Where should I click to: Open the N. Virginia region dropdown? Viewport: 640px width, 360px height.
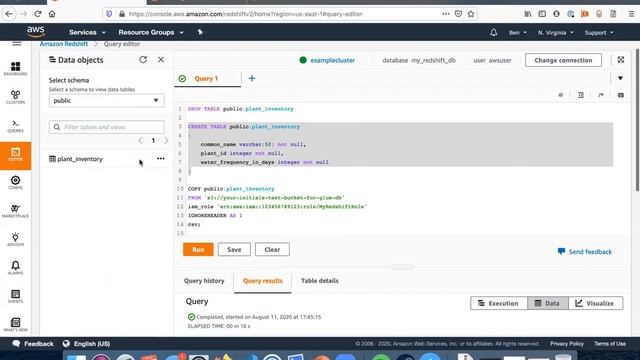pyautogui.click(x=556, y=32)
